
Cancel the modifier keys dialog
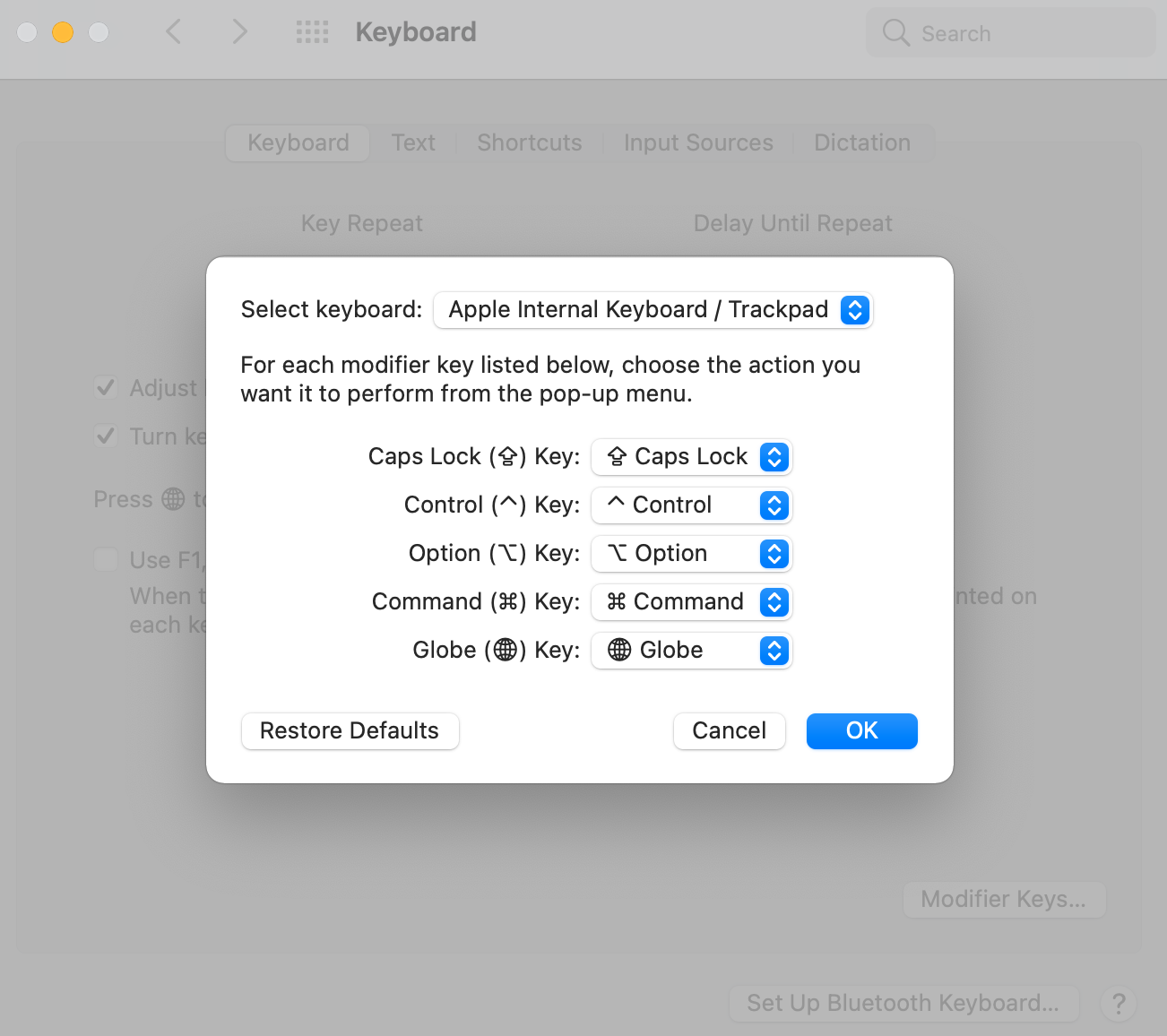click(729, 731)
